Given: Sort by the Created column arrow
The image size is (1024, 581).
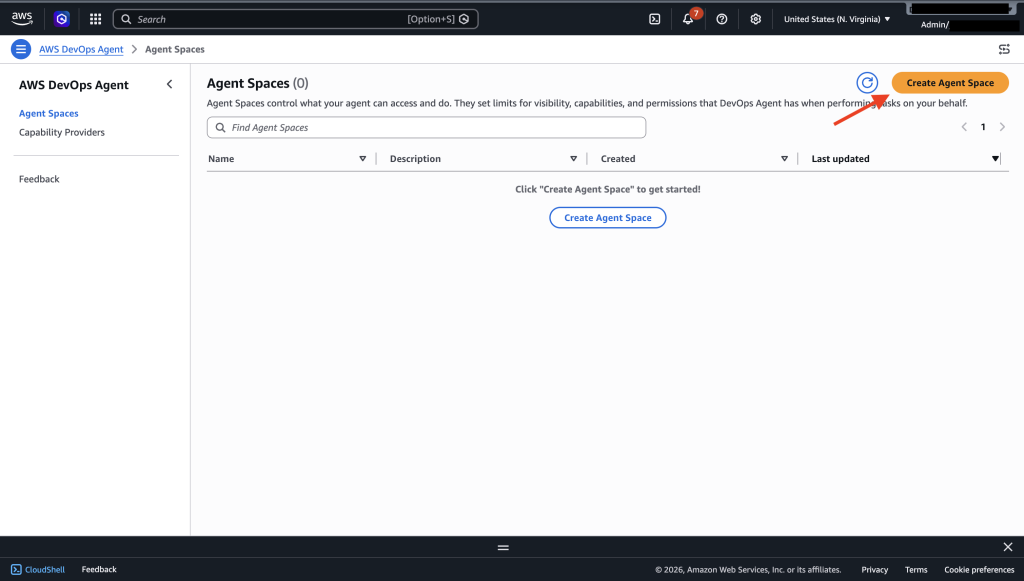Looking at the screenshot, I should tap(784, 159).
